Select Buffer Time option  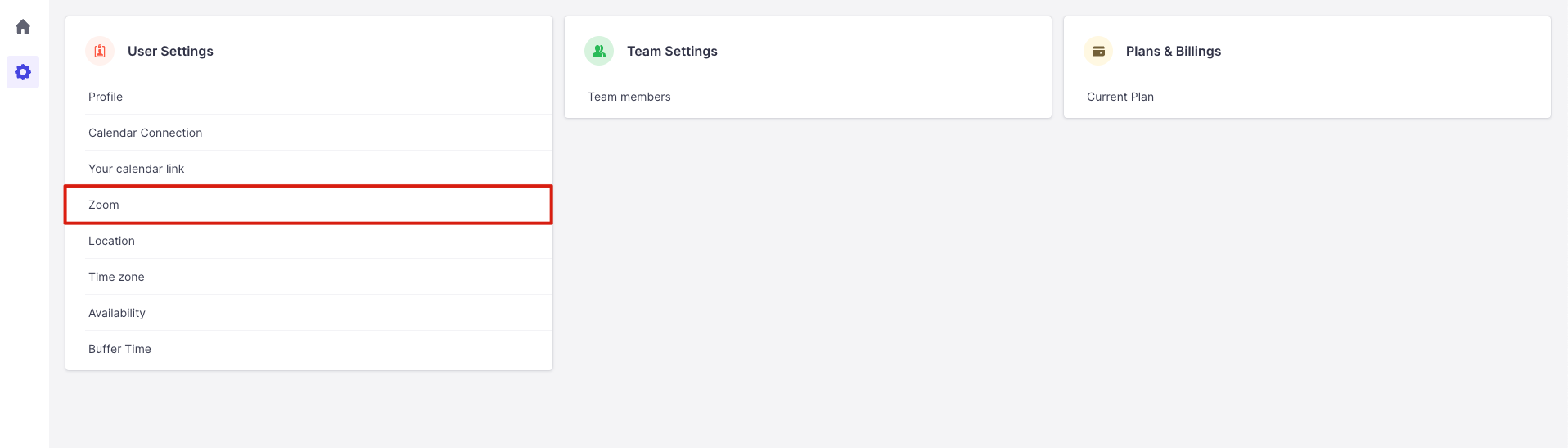[x=119, y=349]
